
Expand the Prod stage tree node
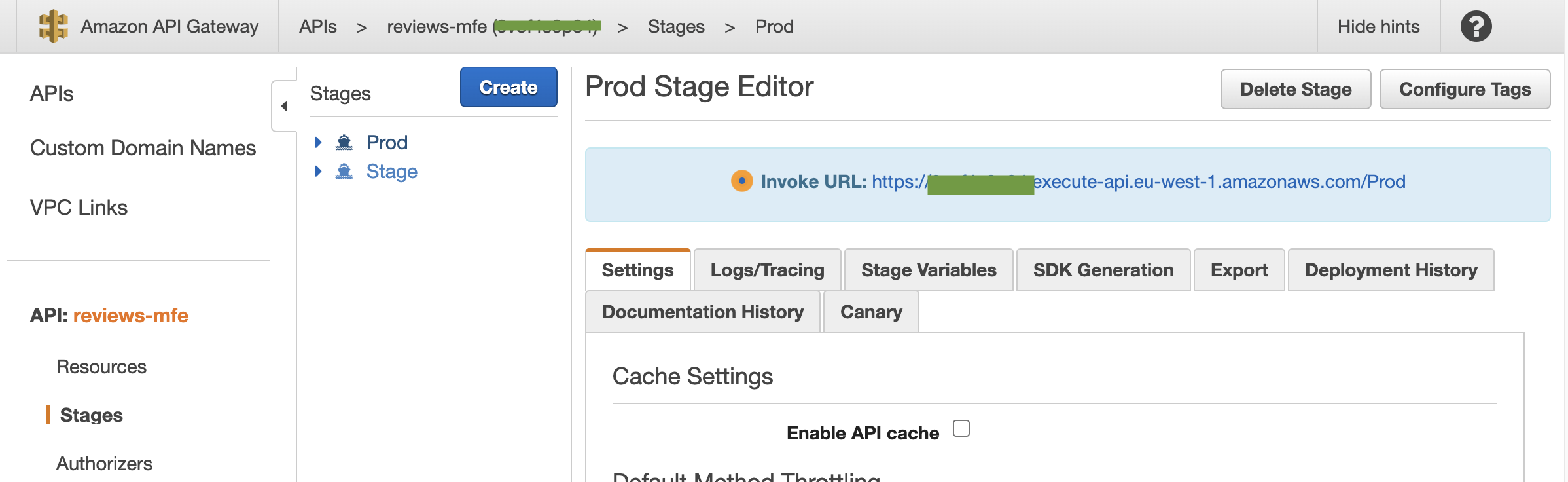tap(318, 142)
